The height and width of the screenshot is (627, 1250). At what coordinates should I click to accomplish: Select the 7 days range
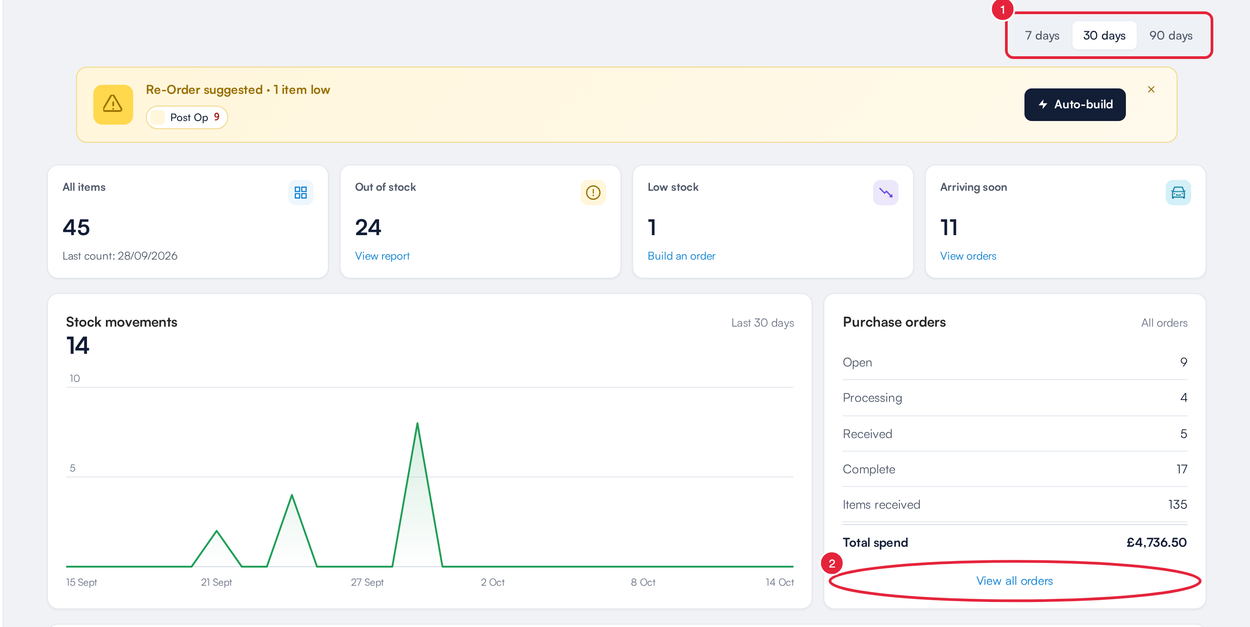(x=1042, y=36)
